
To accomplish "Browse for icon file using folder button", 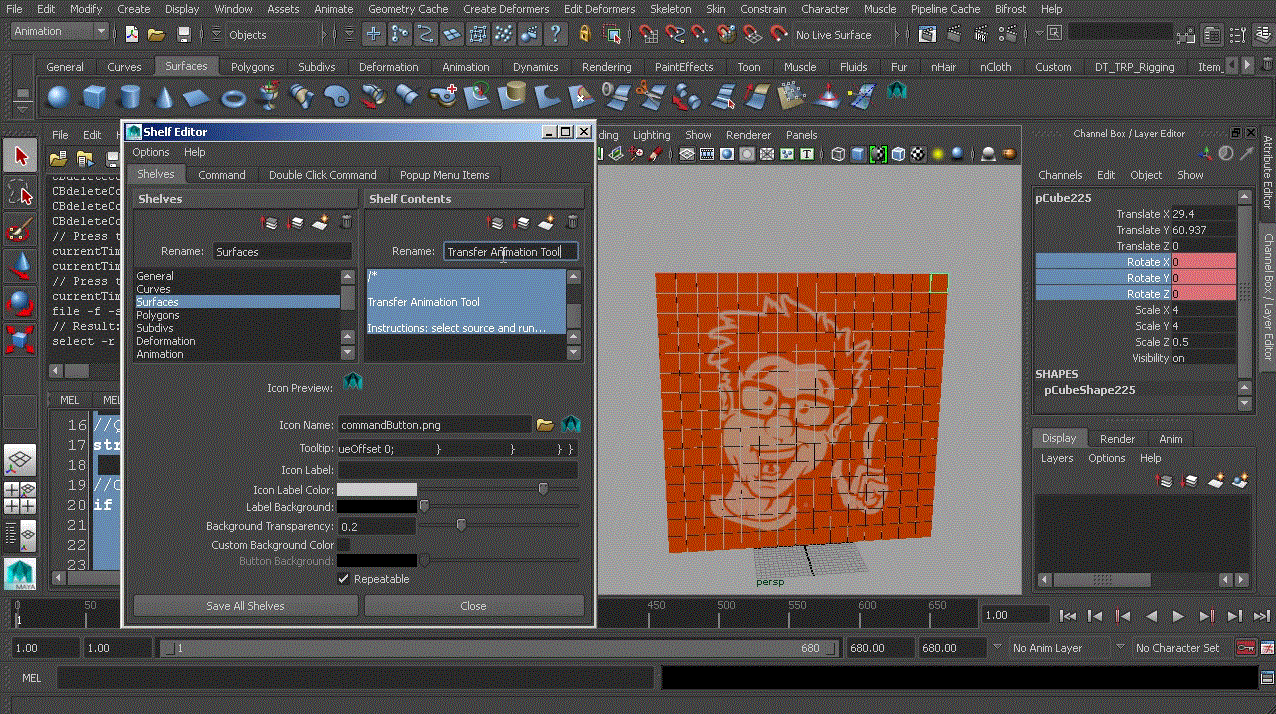I will 545,425.
